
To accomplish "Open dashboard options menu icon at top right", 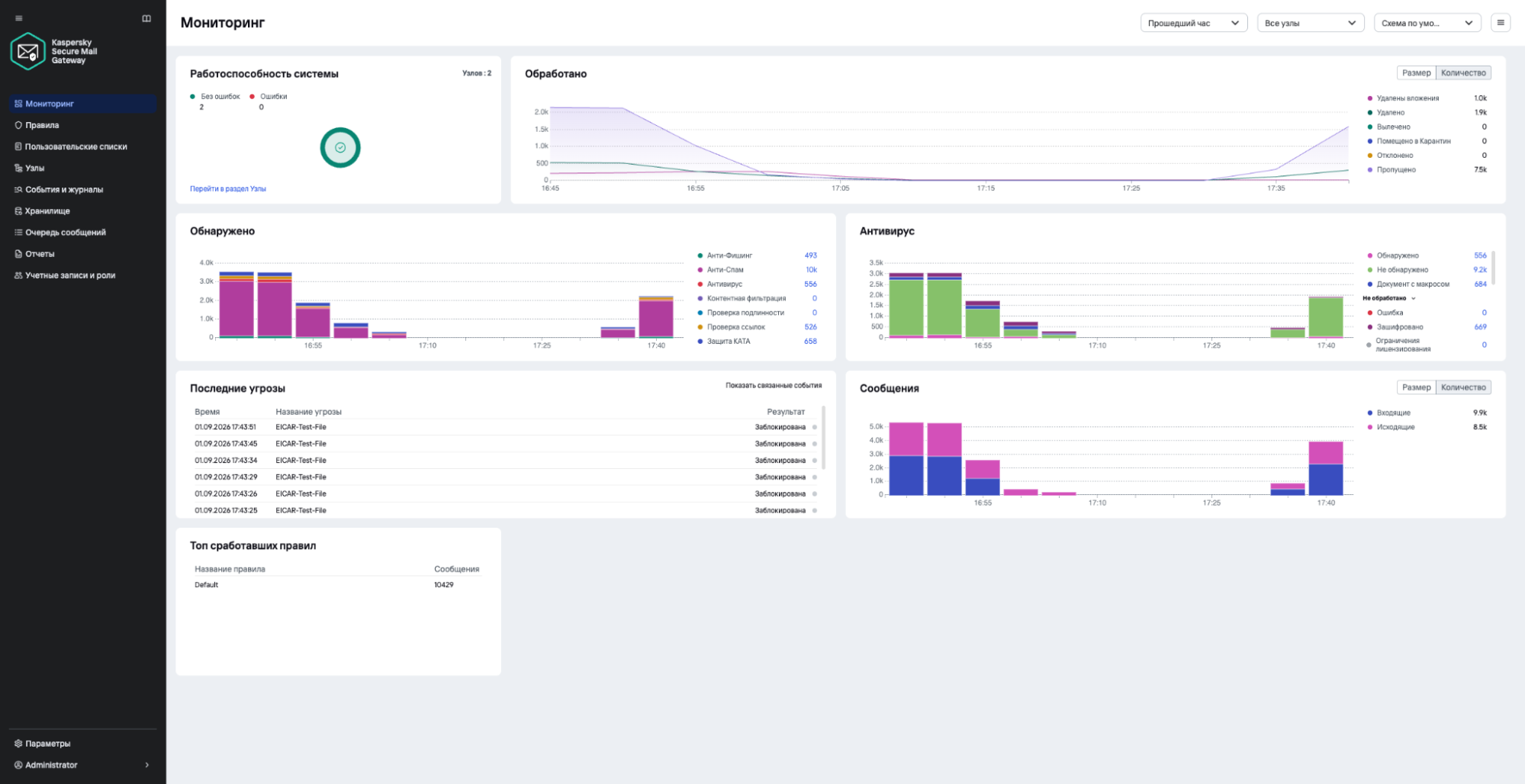I will click(1500, 23).
